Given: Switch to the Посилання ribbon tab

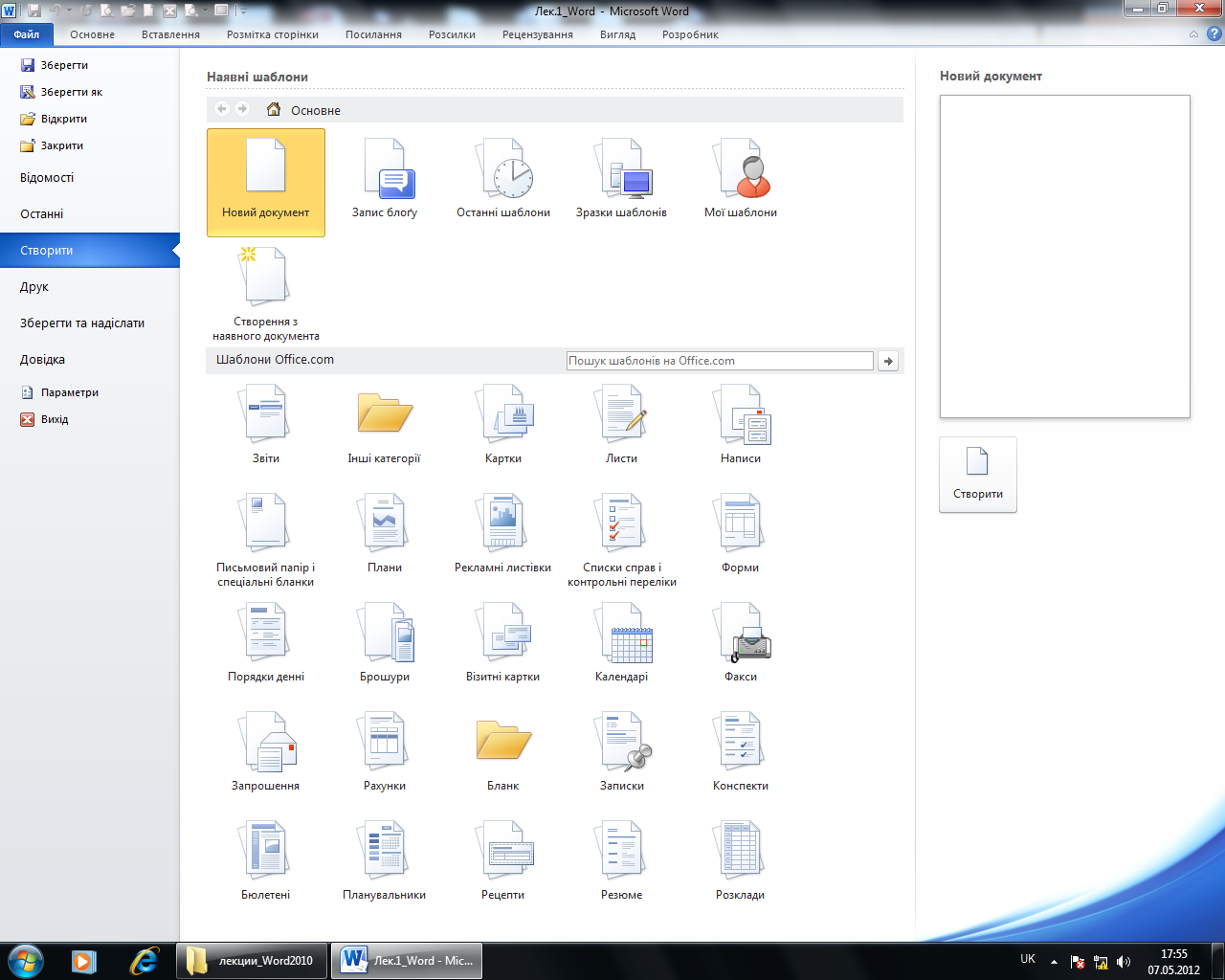Looking at the screenshot, I should coord(373,34).
